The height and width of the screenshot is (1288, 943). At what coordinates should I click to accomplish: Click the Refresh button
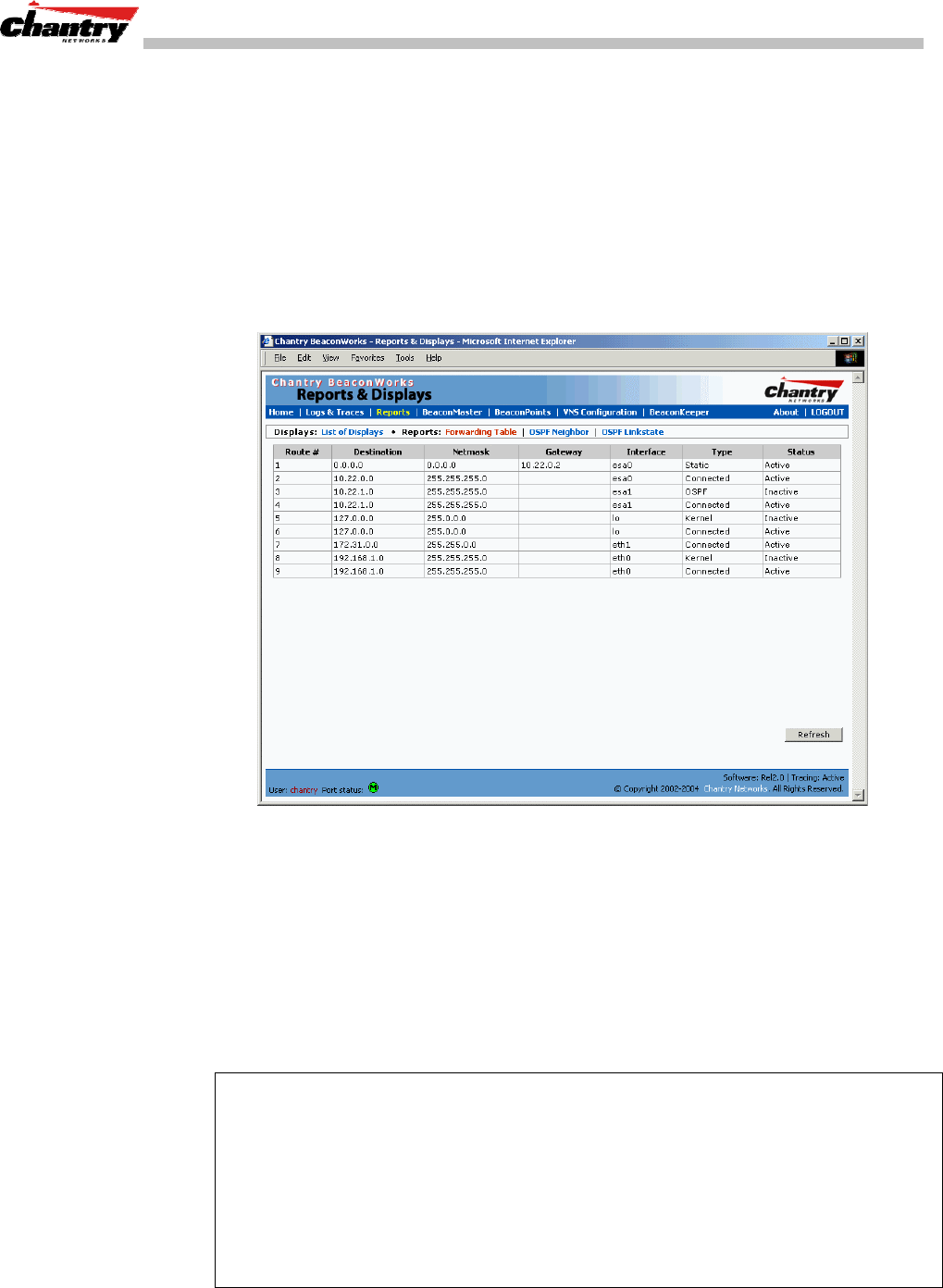(813, 735)
